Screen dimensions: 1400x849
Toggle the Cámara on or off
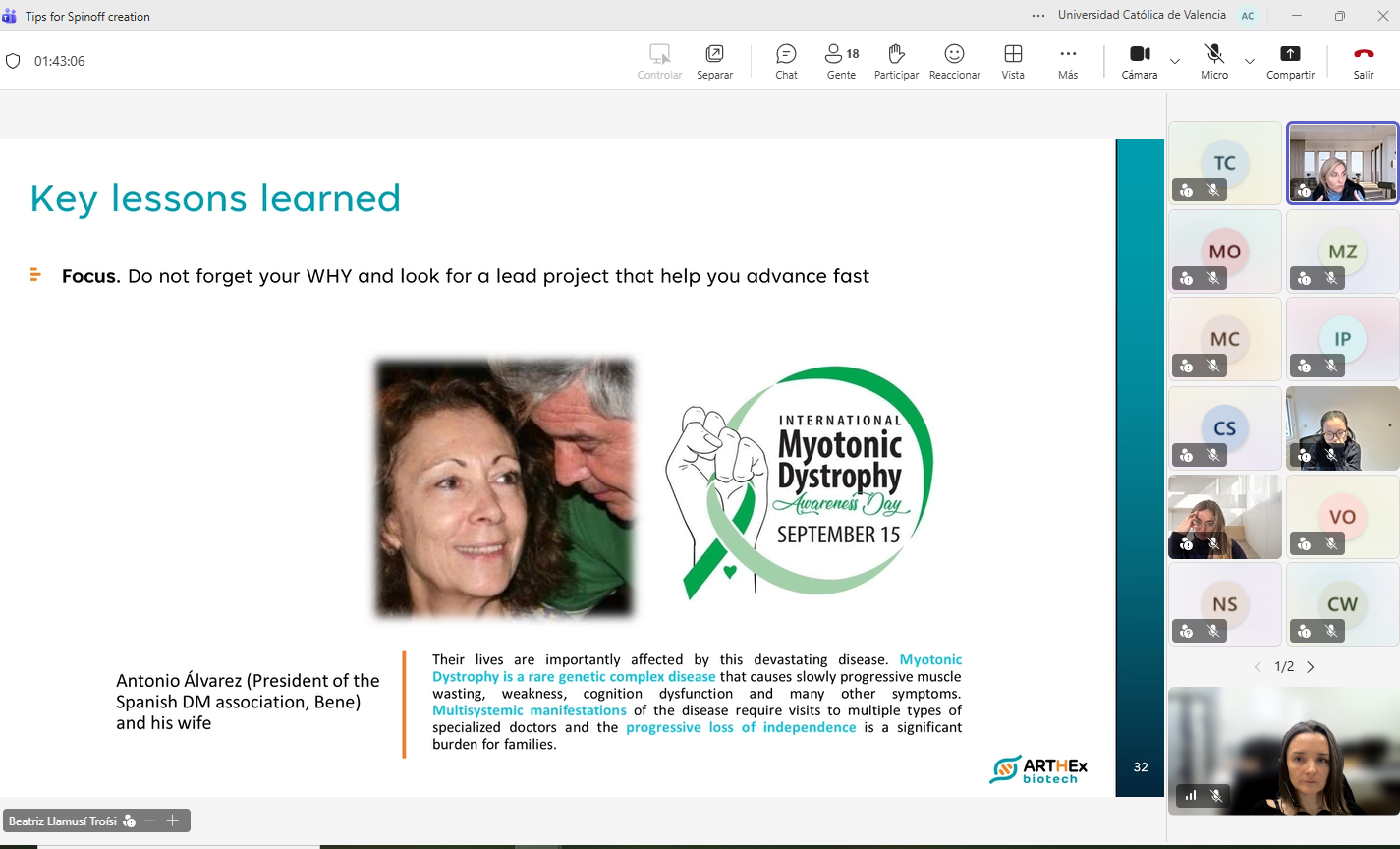(x=1140, y=61)
